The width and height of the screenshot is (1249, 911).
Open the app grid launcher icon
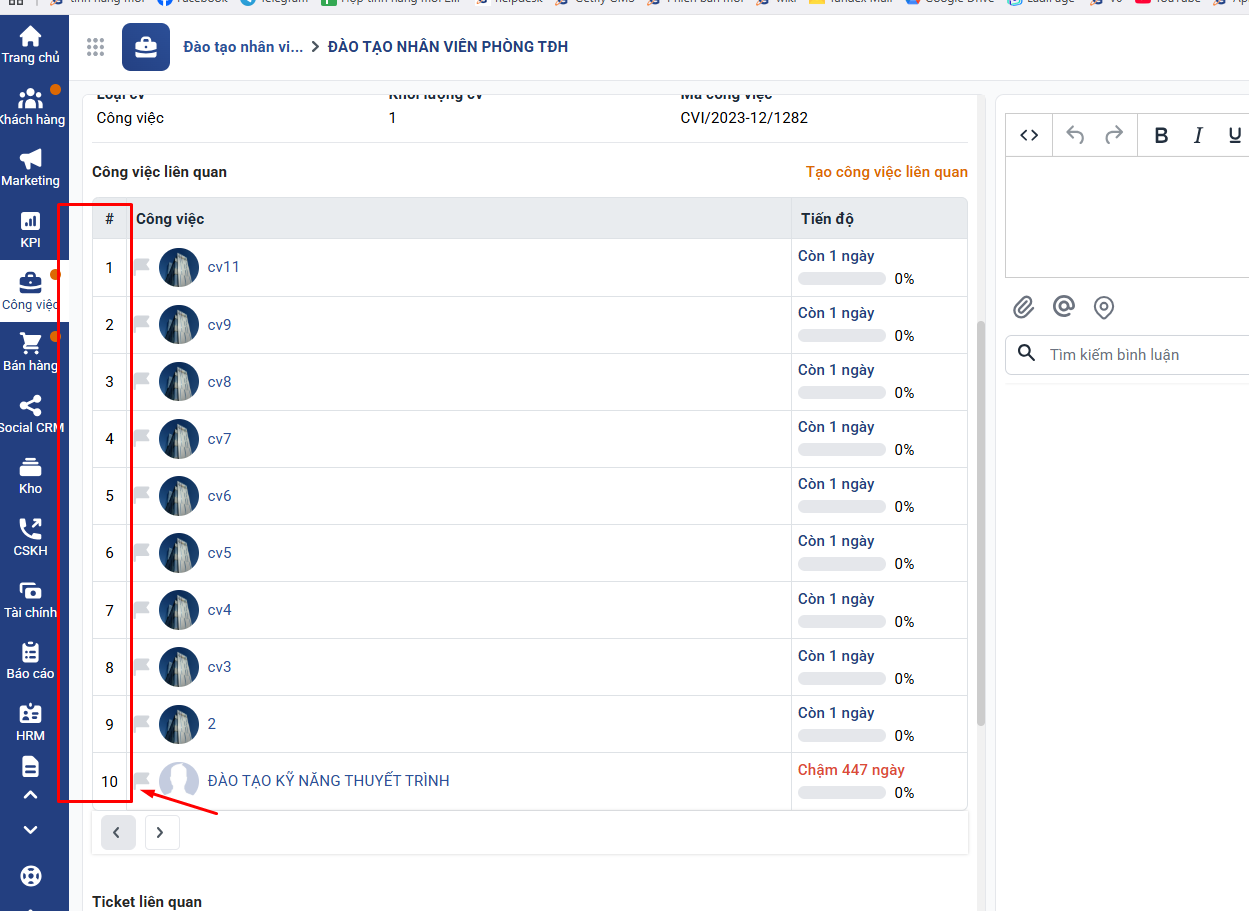click(x=96, y=47)
